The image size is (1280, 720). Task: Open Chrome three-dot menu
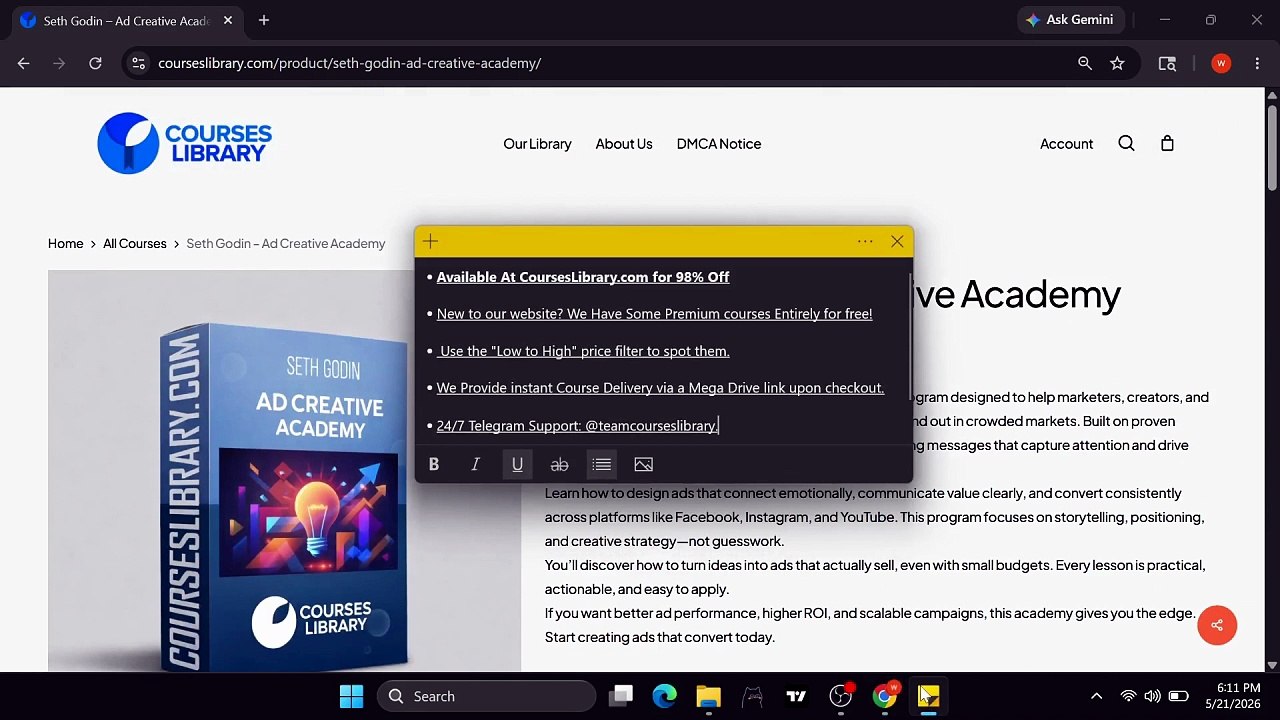[x=1256, y=63]
